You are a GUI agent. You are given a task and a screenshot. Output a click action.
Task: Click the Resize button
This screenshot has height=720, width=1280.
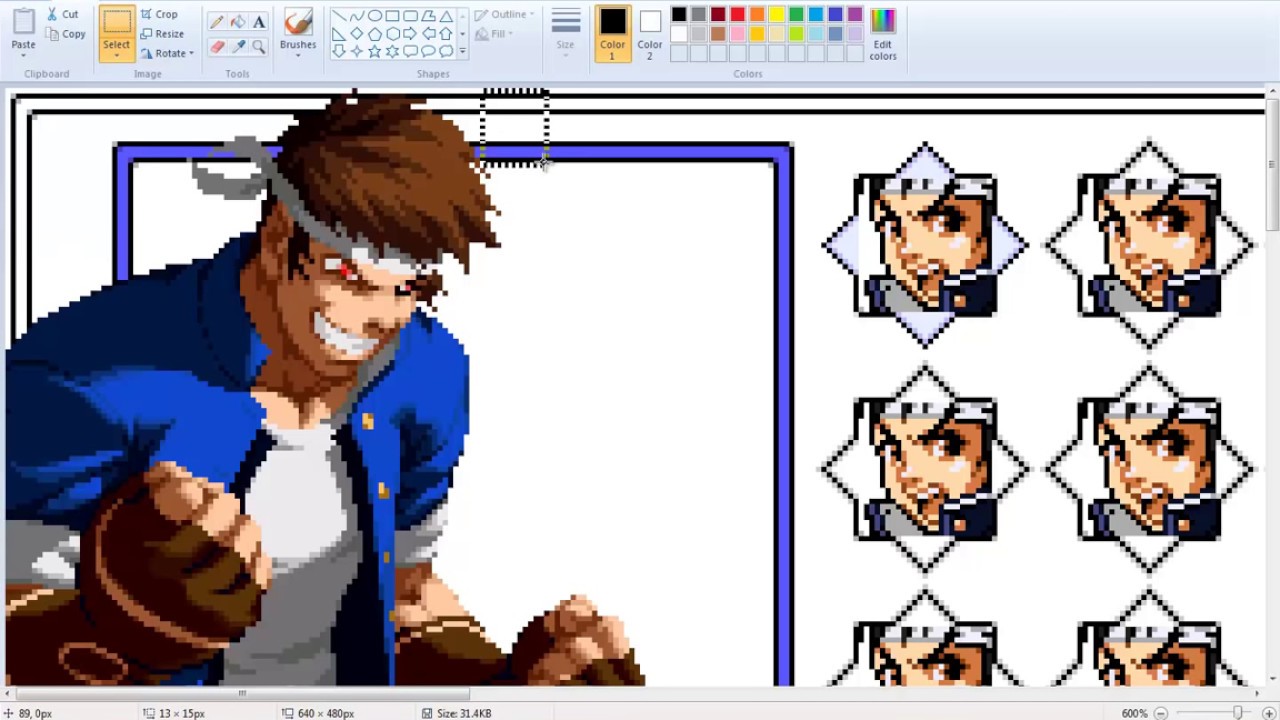(162, 34)
